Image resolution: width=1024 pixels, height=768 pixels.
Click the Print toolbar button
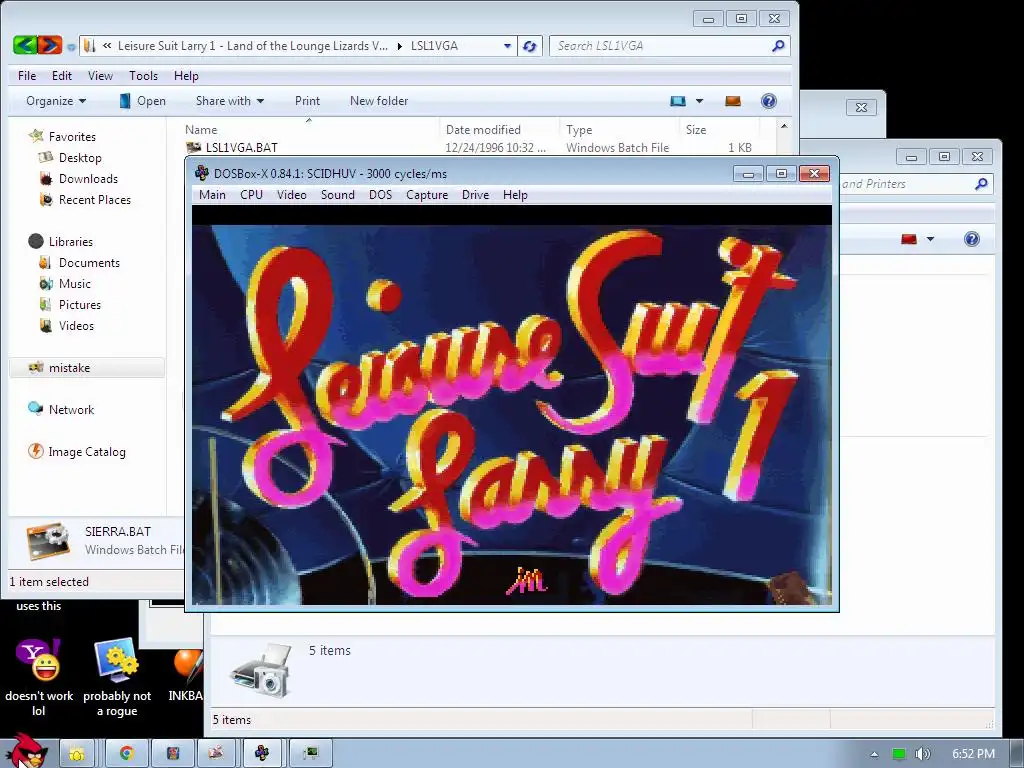[x=307, y=101]
